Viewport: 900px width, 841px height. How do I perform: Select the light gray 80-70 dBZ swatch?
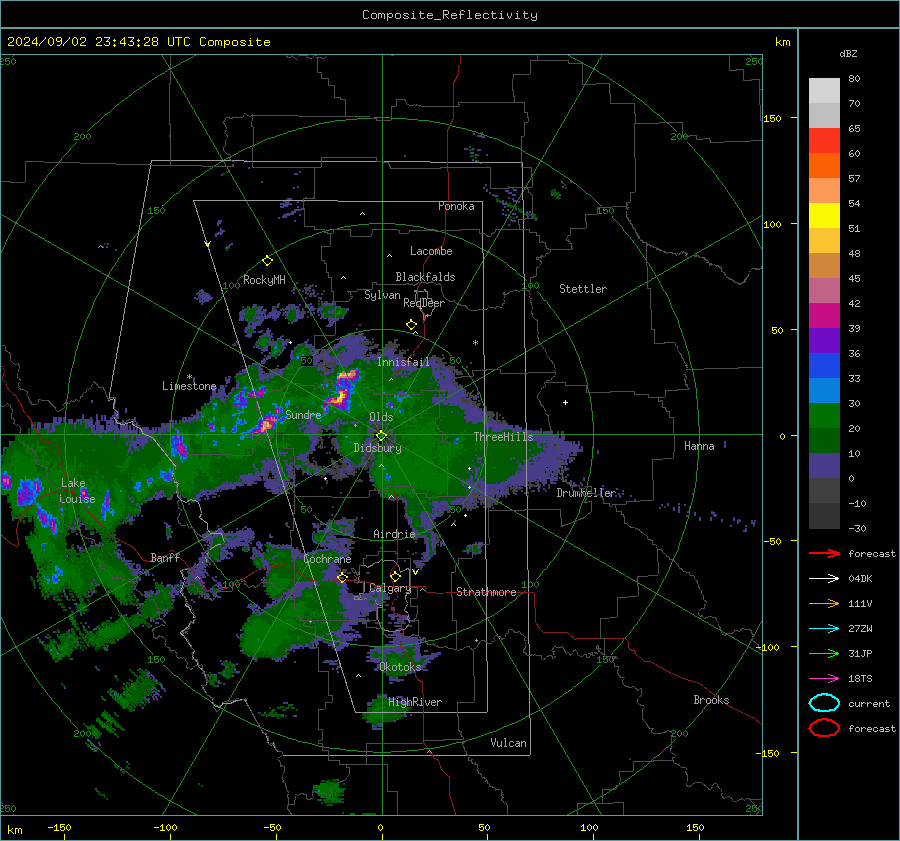[x=824, y=90]
